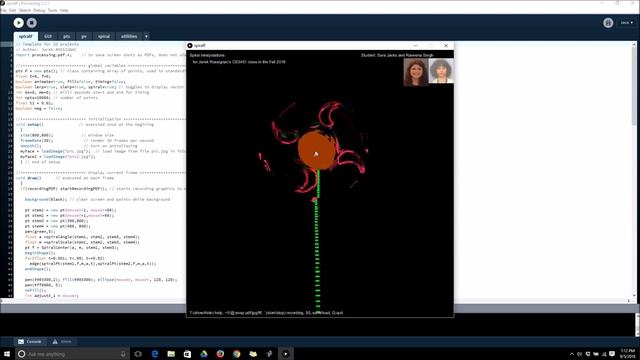The height and width of the screenshot is (360, 640).
Task: Open the Windows Start menu
Action: pos(7,354)
